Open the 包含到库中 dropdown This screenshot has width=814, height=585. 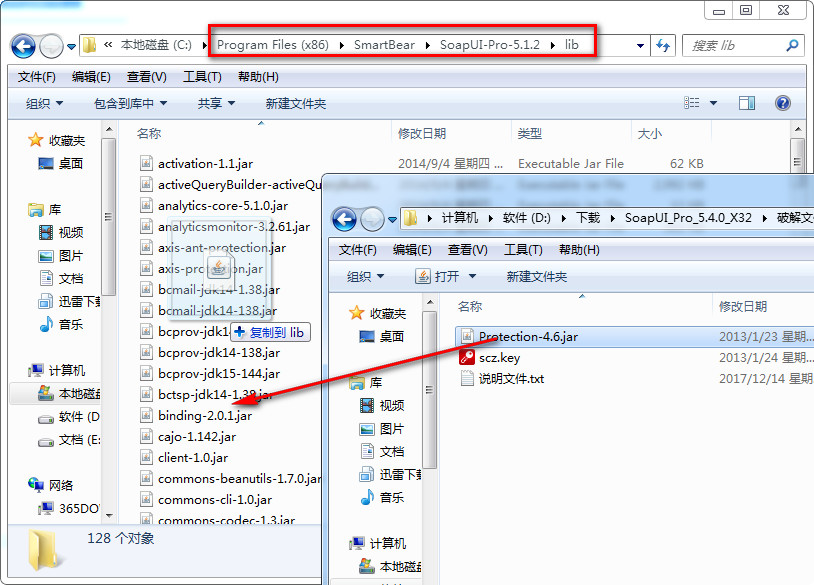[x=130, y=103]
